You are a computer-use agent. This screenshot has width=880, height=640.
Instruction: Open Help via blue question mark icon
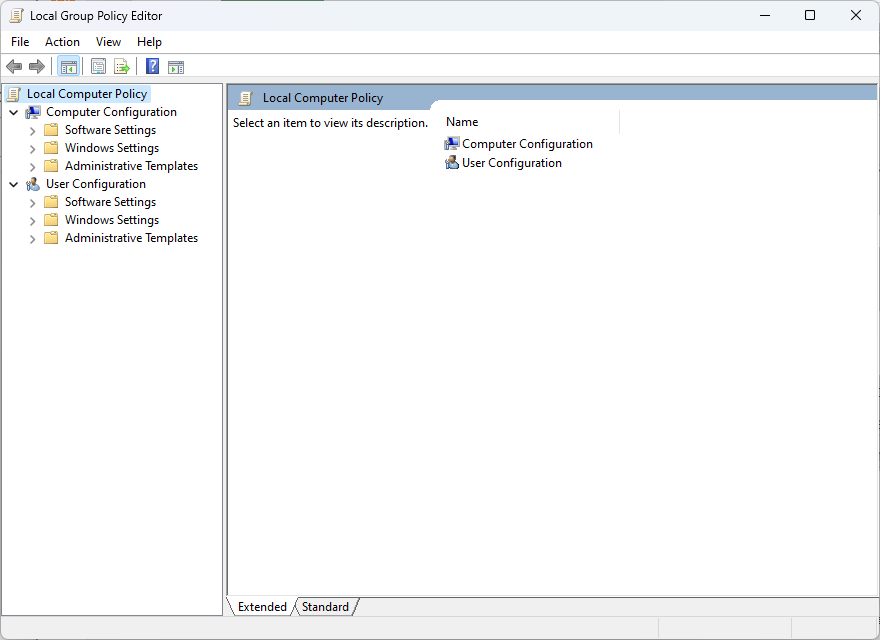pyautogui.click(x=153, y=67)
